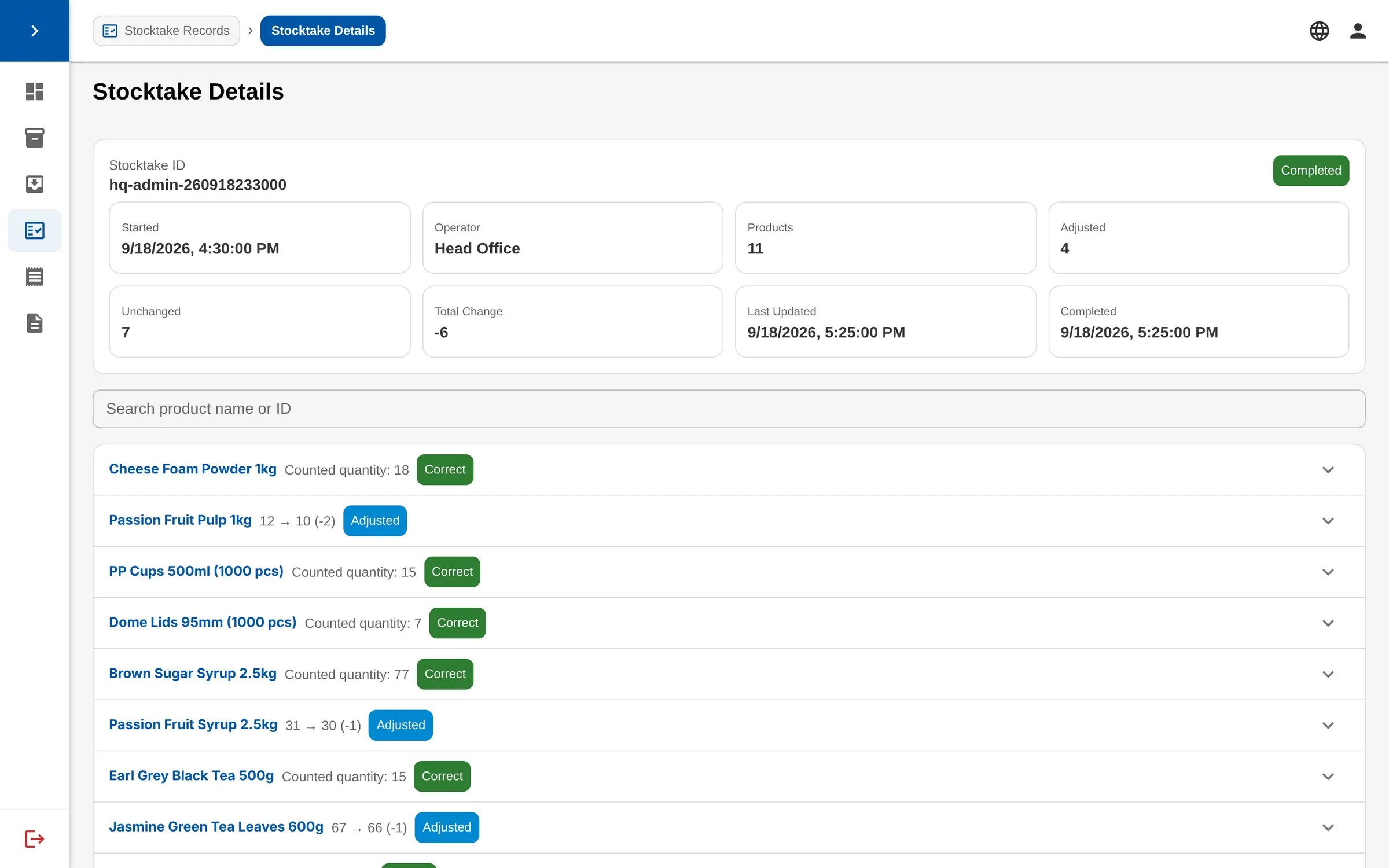Expand the Earl Grey Black Tea 500g row
The width and height of the screenshot is (1389, 868).
tap(1328, 777)
